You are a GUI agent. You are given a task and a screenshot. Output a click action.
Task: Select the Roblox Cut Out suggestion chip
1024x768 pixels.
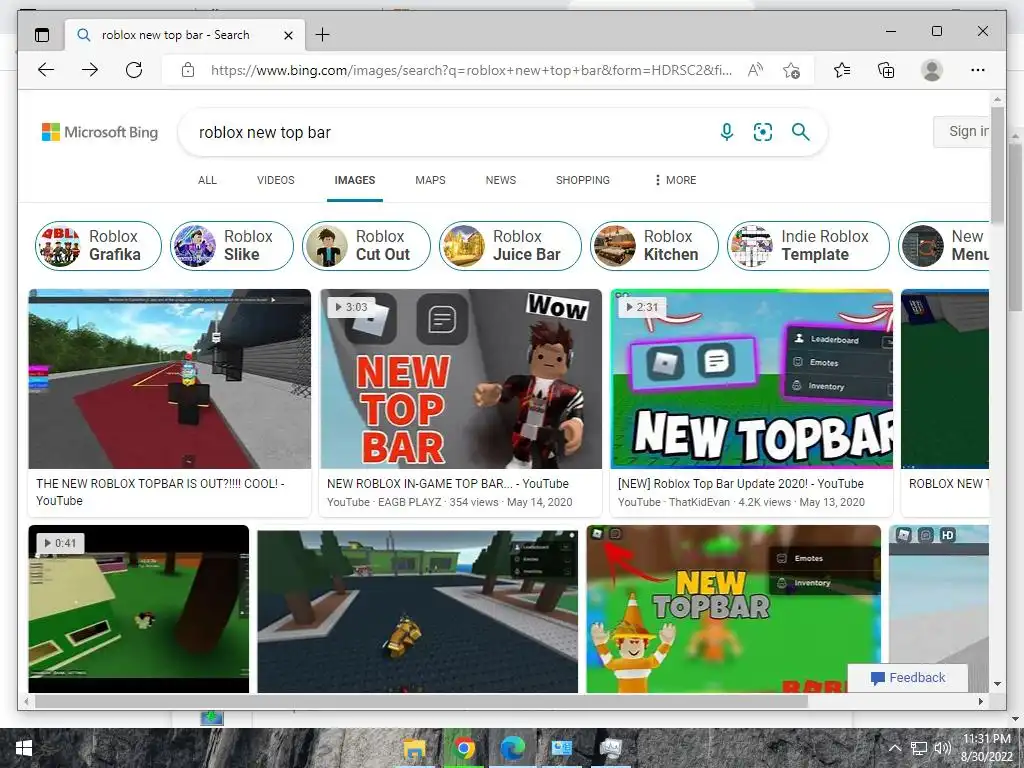click(x=366, y=246)
